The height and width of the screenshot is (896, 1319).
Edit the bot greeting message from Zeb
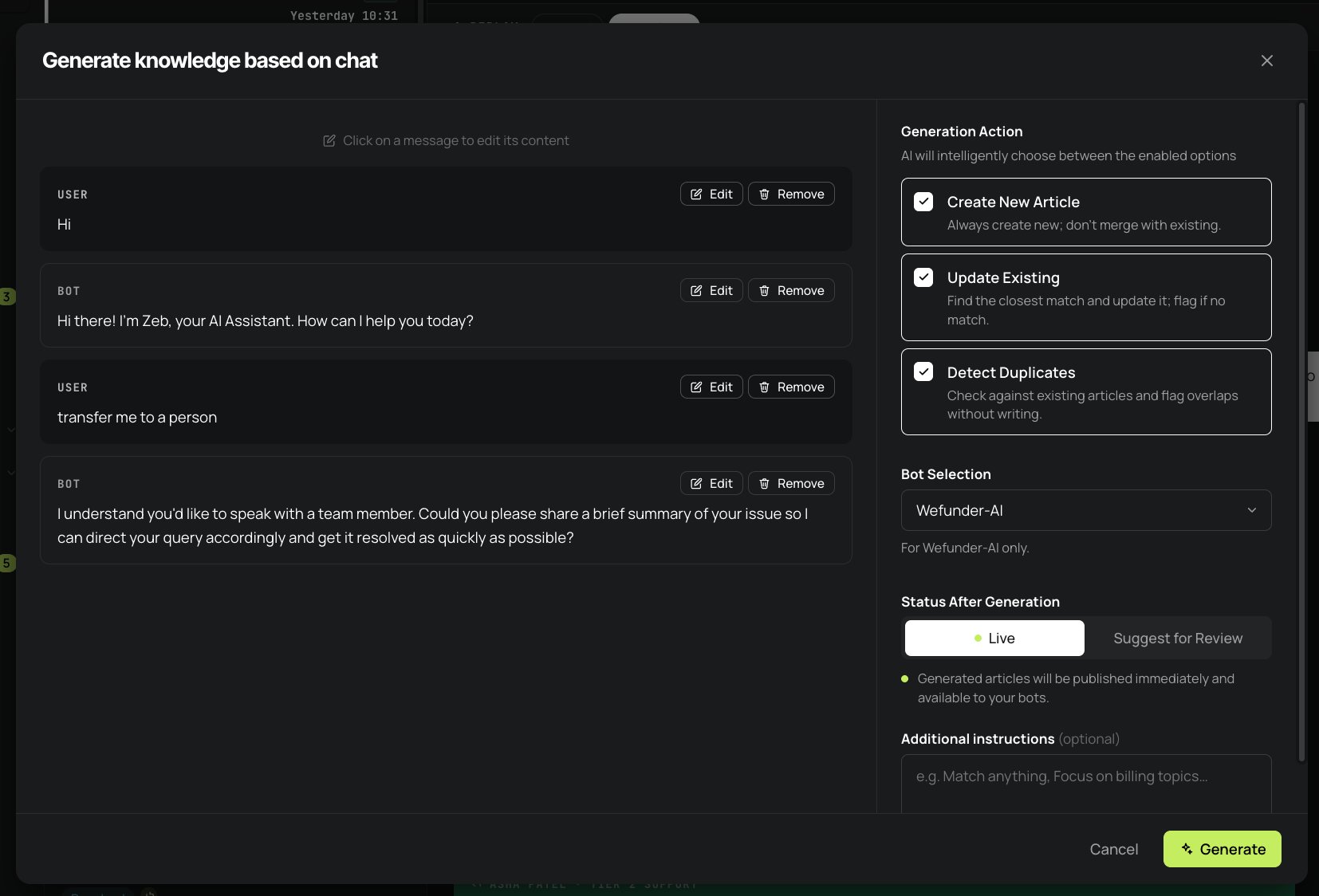(x=711, y=290)
